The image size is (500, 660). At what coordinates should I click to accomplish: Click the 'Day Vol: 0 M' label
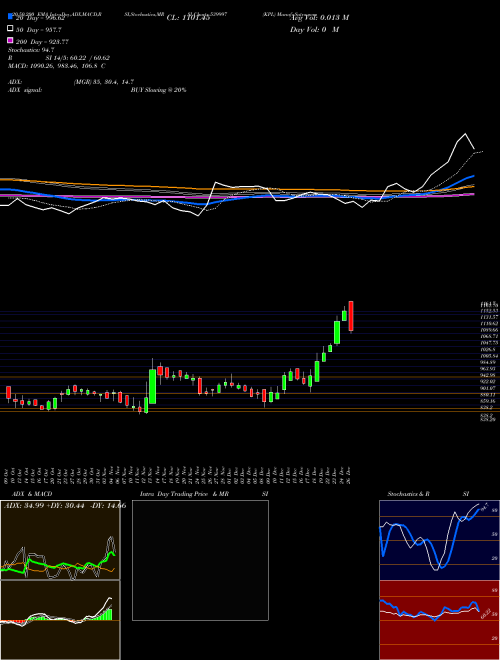click(x=314, y=30)
